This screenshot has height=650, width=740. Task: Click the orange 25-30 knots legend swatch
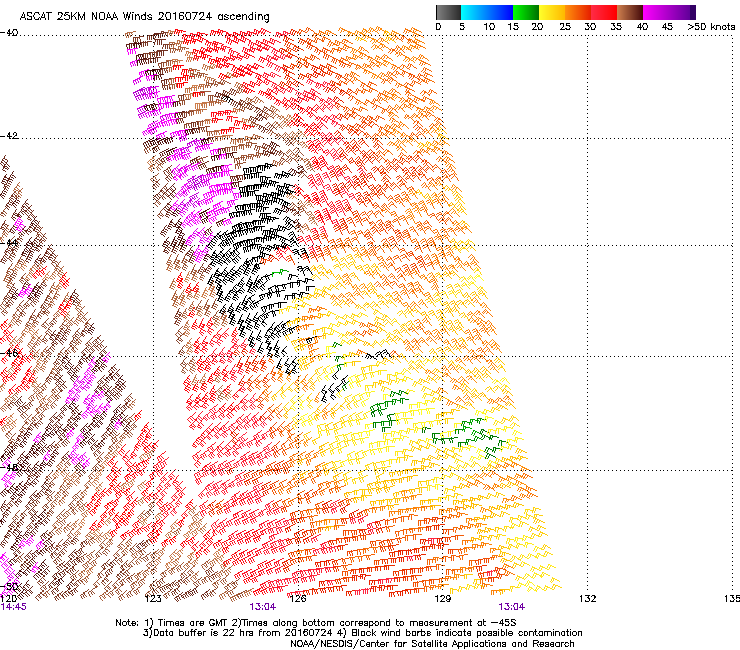point(578,12)
